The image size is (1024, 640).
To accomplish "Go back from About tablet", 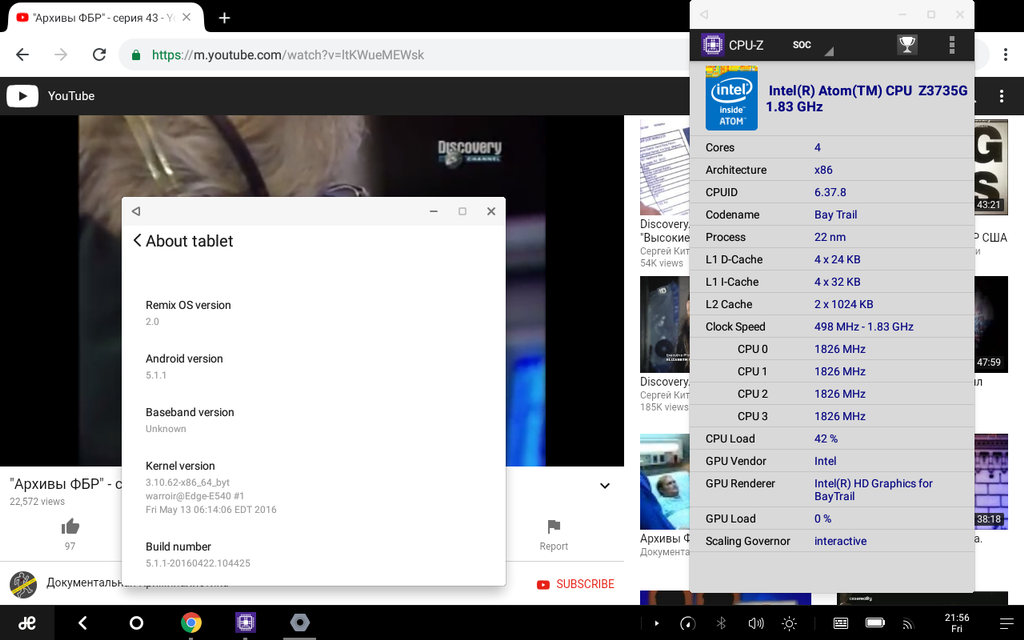I will [x=137, y=240].
